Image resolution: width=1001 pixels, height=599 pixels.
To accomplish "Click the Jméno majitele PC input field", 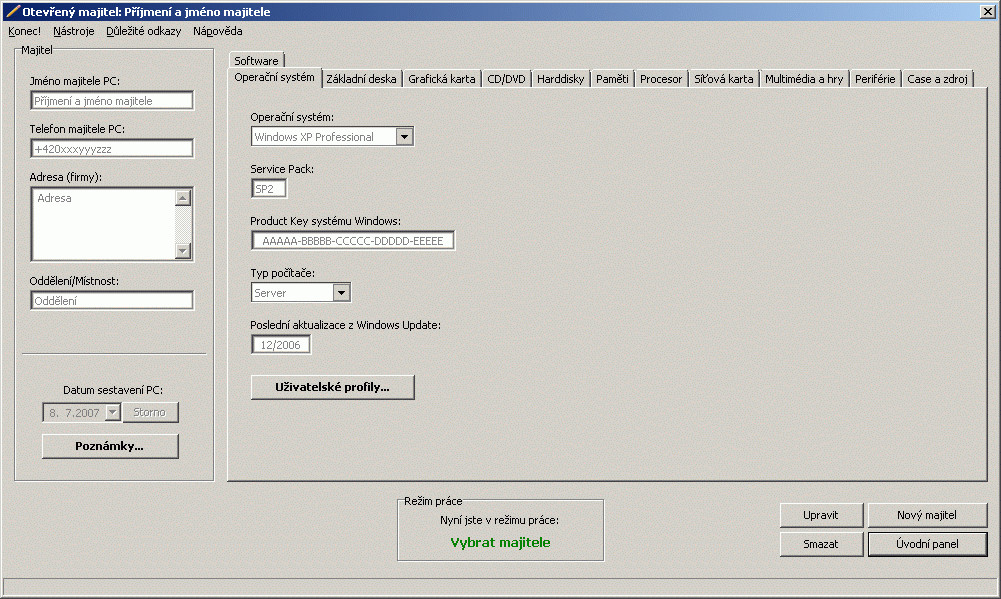I will pos(112,100).
